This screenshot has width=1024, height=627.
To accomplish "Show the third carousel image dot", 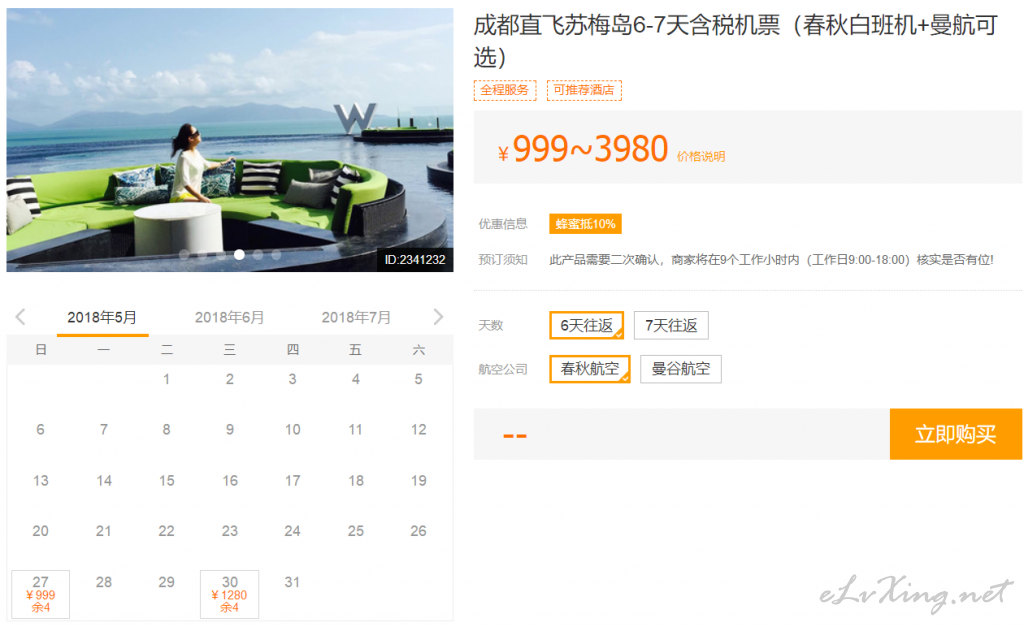I will 221,255.
